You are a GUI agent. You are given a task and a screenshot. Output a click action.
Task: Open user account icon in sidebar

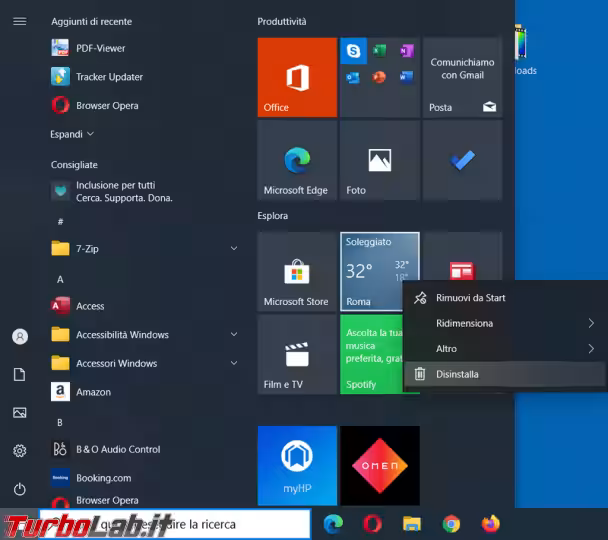(20, 336)
